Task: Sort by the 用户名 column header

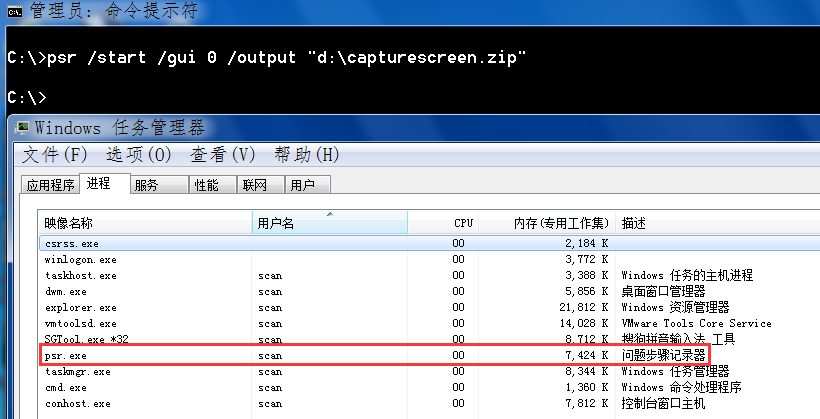Action: [x=330, y=223]
